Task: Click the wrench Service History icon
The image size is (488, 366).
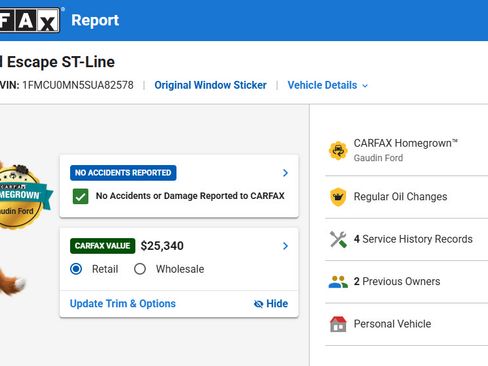Action: [338, 239]
